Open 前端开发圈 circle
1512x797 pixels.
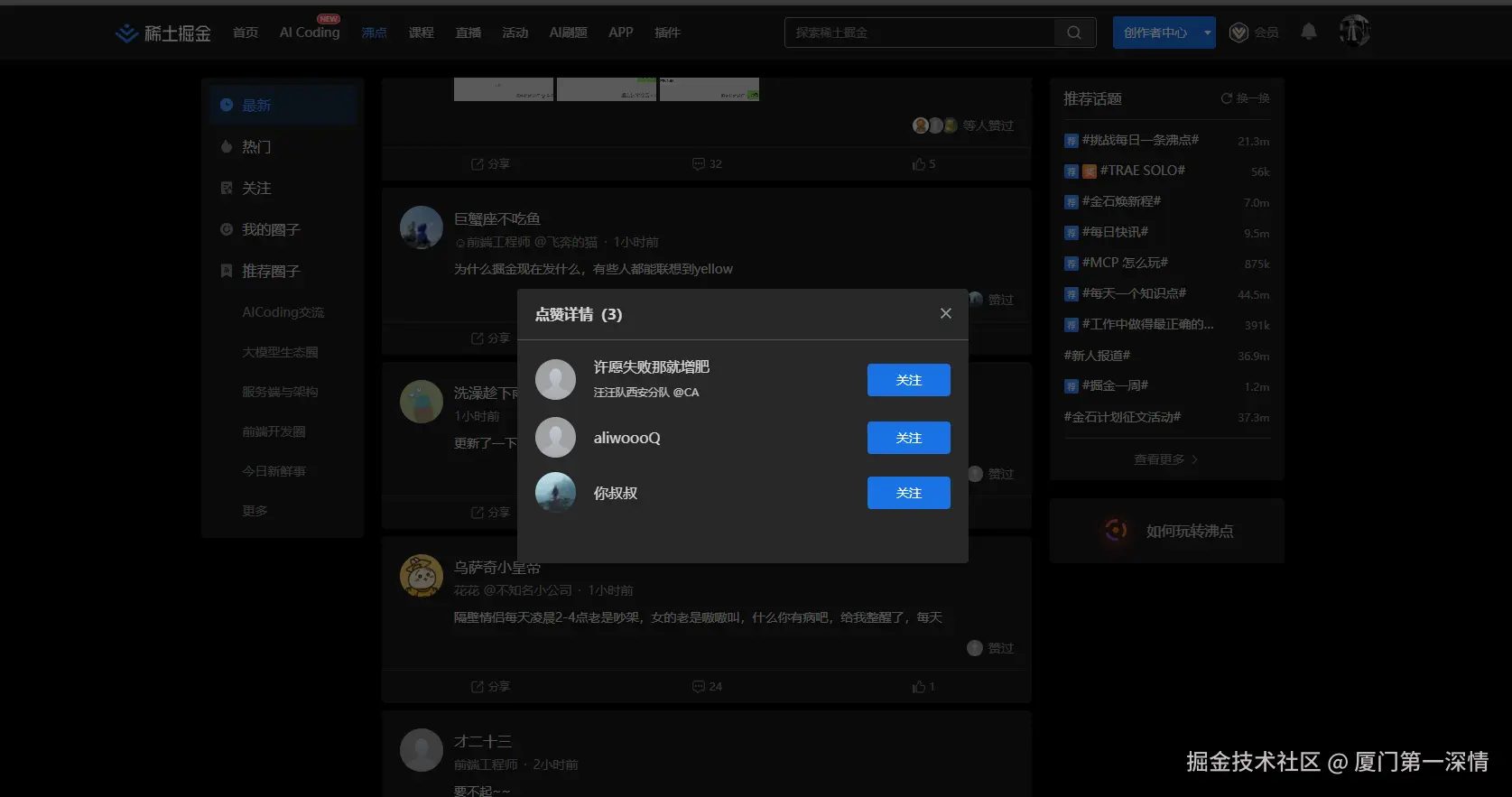[x=274, y=431]
